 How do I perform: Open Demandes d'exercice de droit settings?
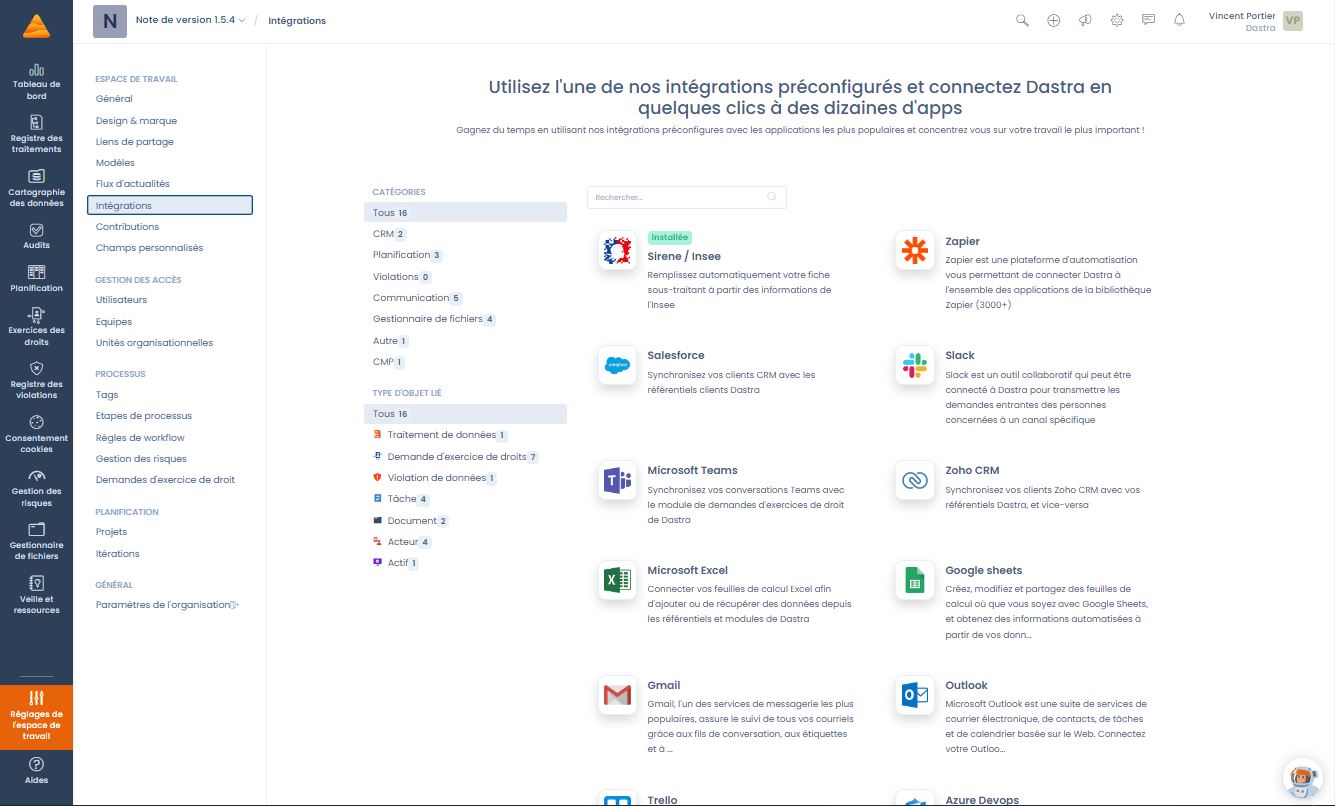165,480
